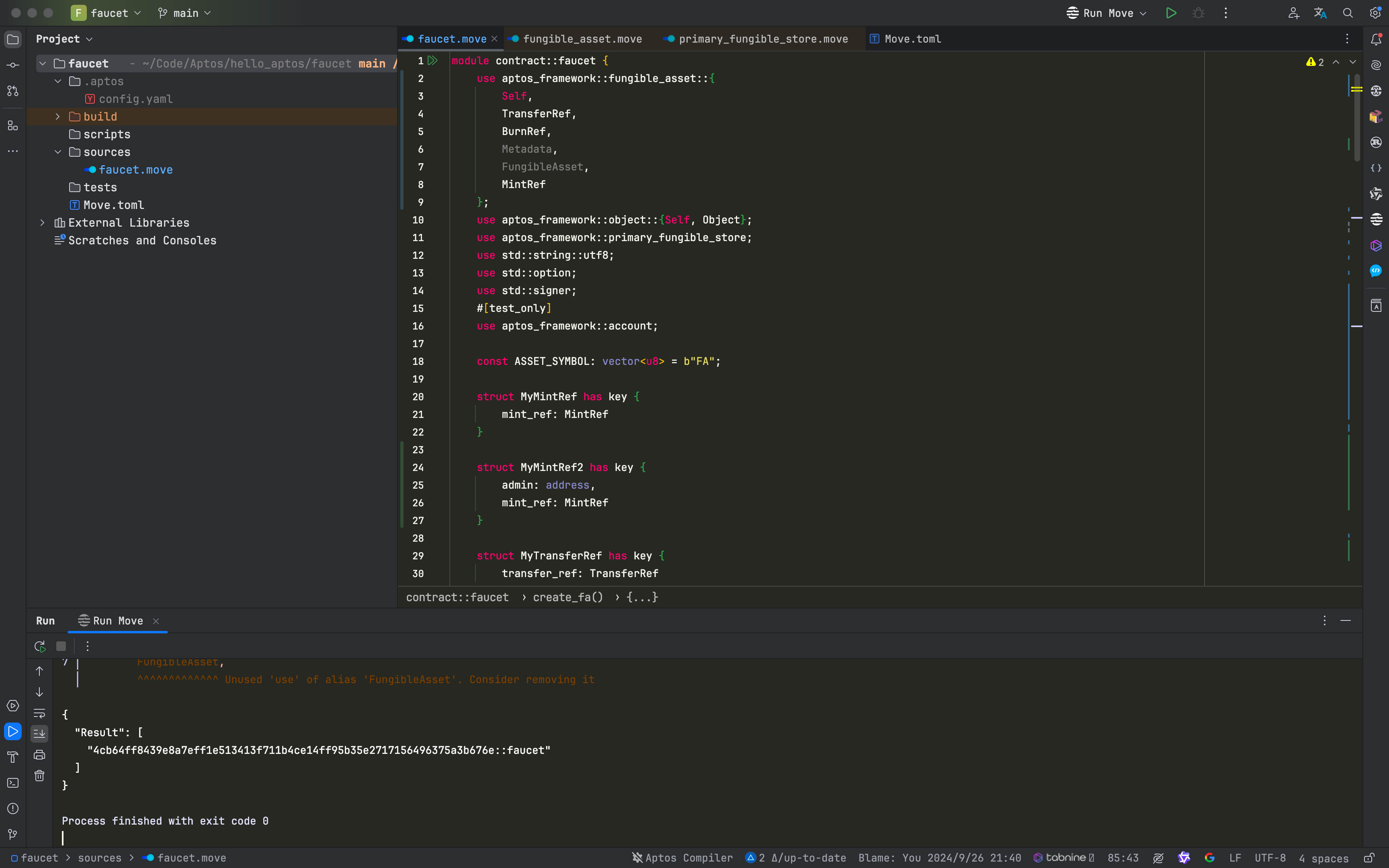The height and width of the screenshot is (868, 1389).
Task: Go to line via 85:43 indicator
Action: coord(1123,858)
